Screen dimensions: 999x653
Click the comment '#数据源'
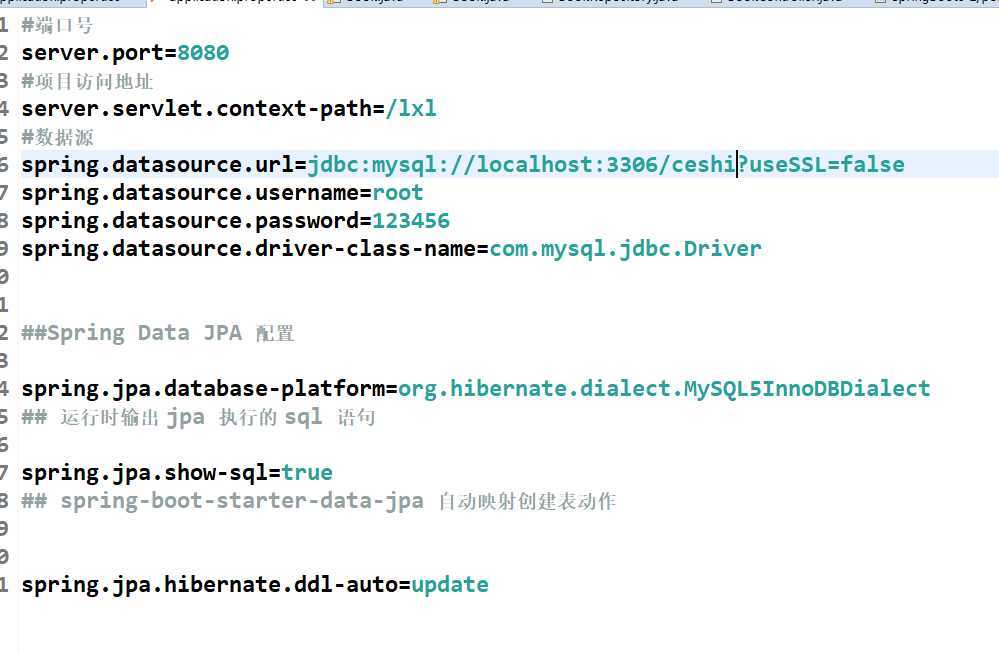pos(57,137)
